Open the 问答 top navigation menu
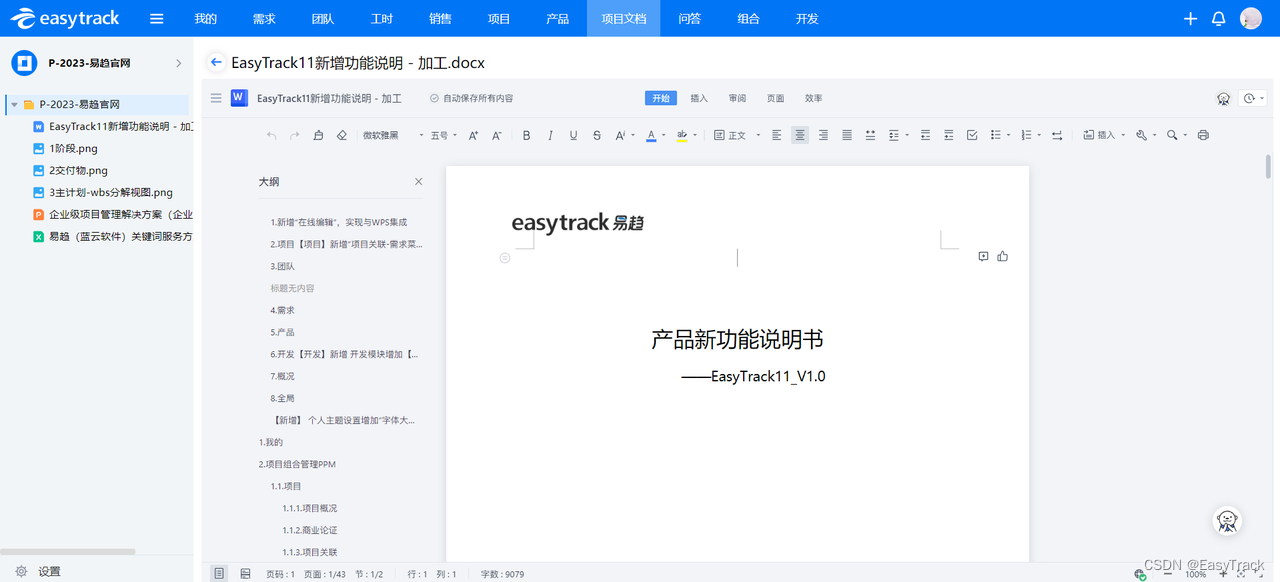 click(689, 18)
